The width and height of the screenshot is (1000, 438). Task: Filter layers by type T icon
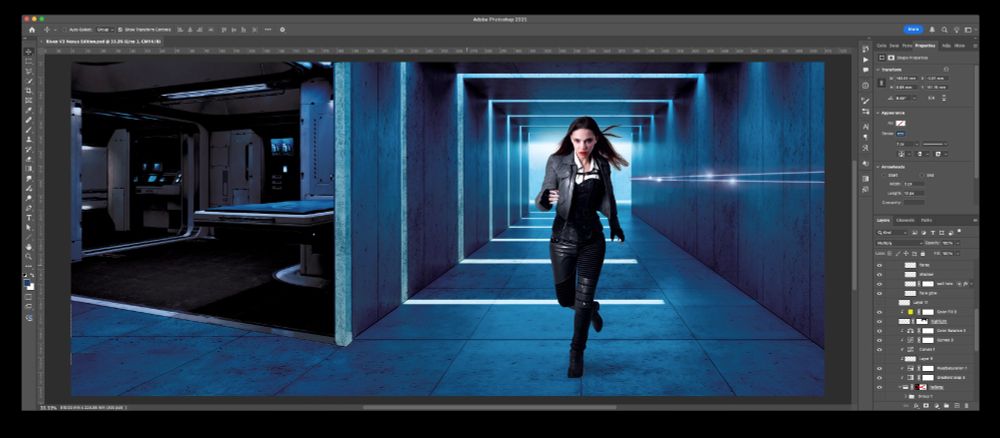click(x=933, y=233)
